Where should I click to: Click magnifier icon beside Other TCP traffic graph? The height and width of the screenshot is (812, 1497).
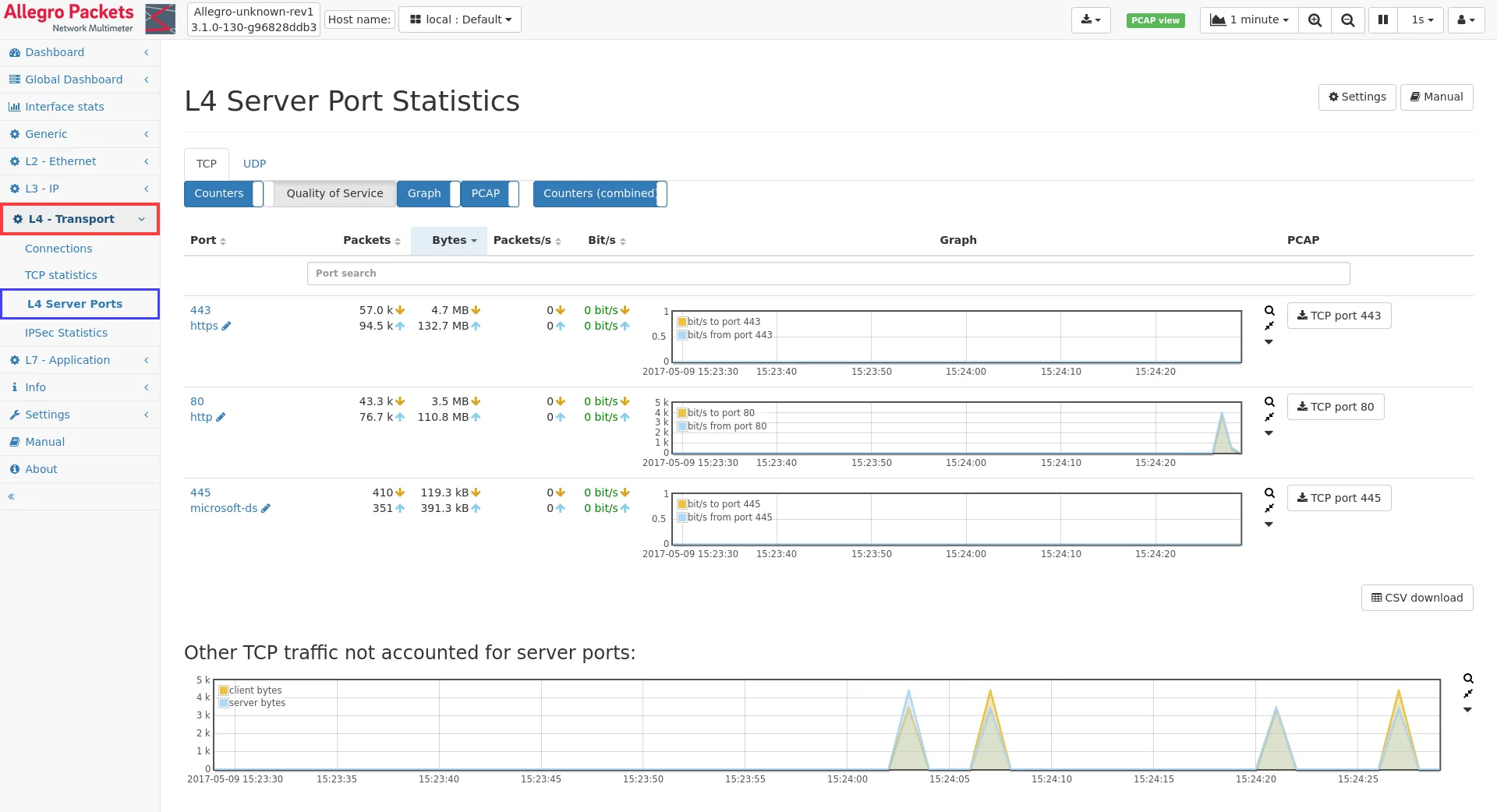point(1468,679)
